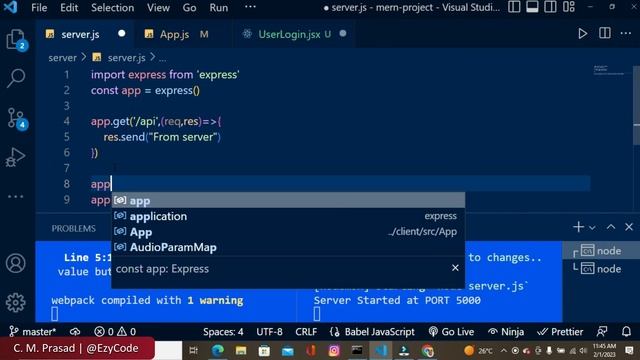Select the second node terminal
The height and width of the screenshot is (360, 640).
(601, 269)
